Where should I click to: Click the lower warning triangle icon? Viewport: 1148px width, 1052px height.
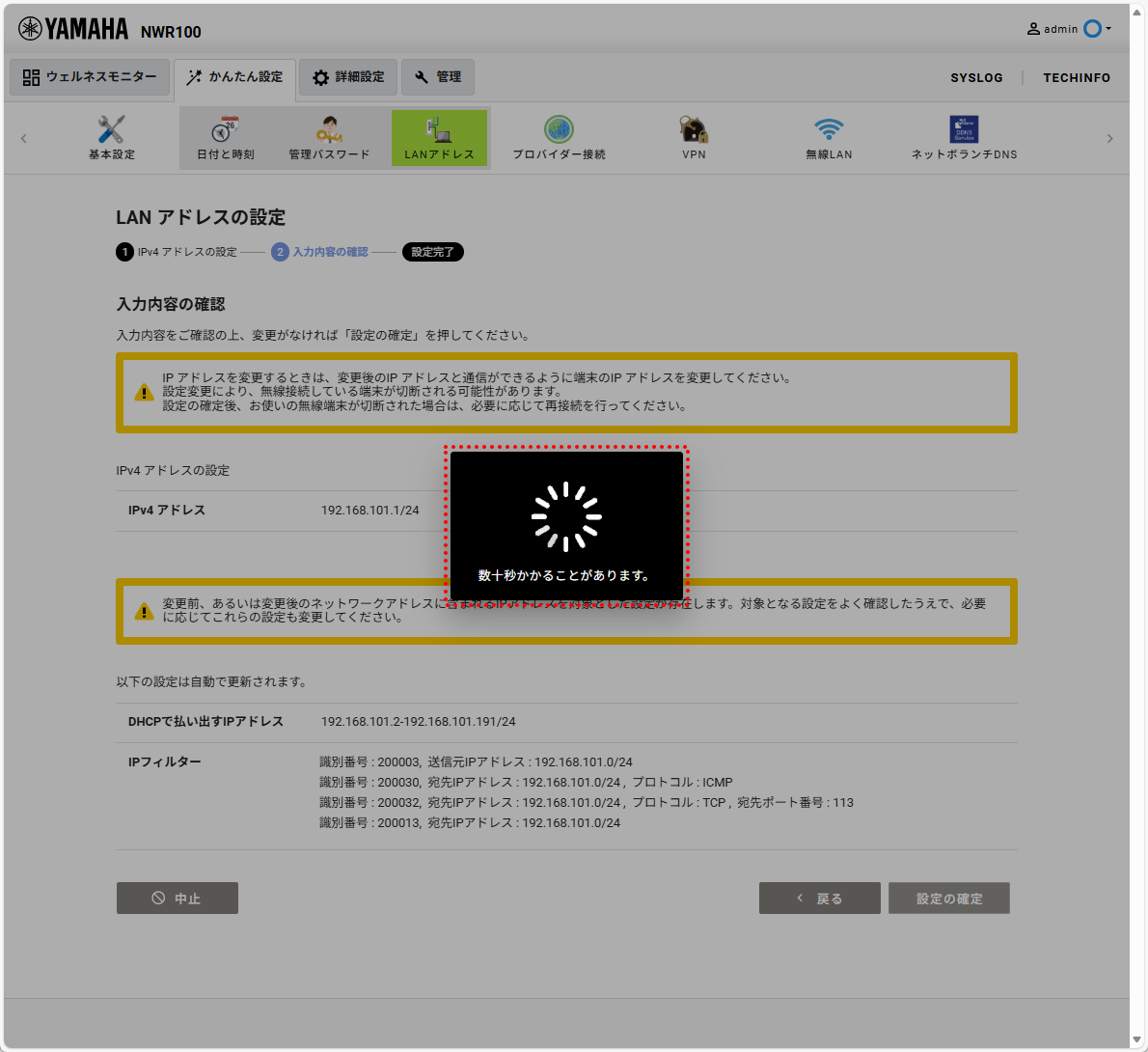[145, 611]
